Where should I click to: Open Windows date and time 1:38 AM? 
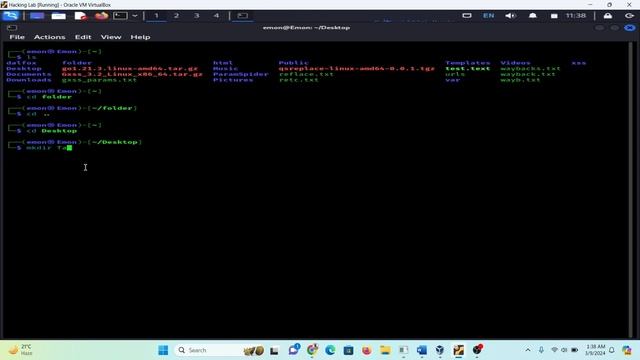click(595, 350)
